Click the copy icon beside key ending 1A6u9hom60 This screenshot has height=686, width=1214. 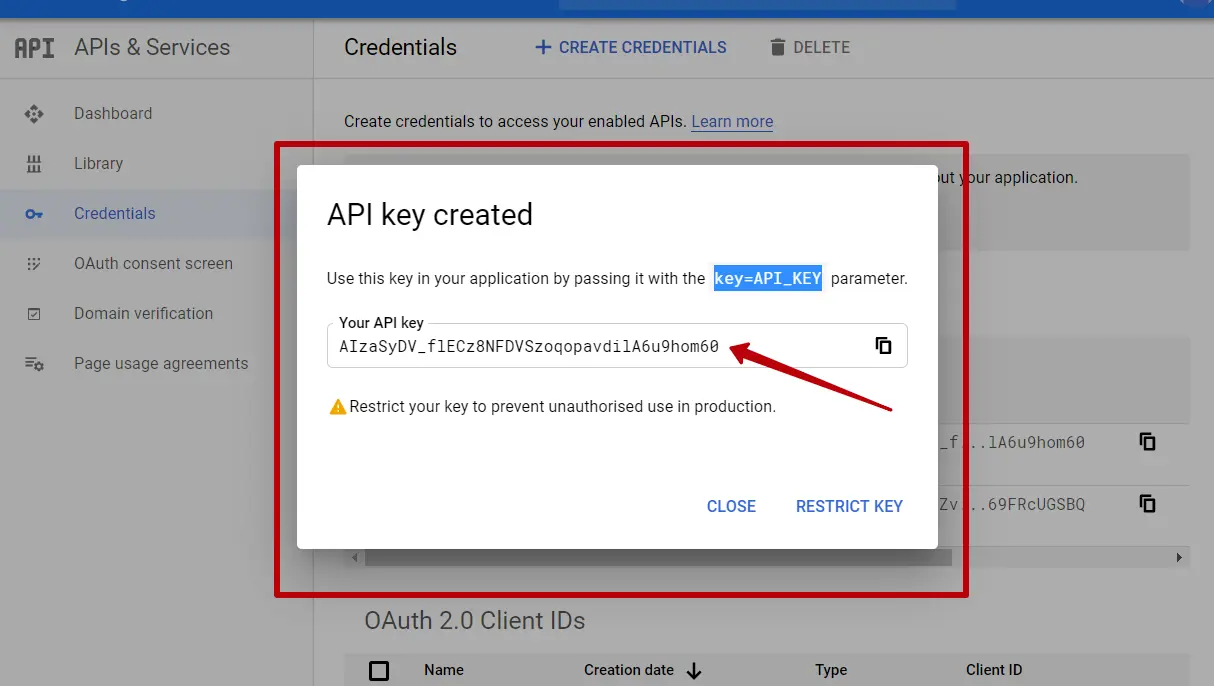[1146, 441]
